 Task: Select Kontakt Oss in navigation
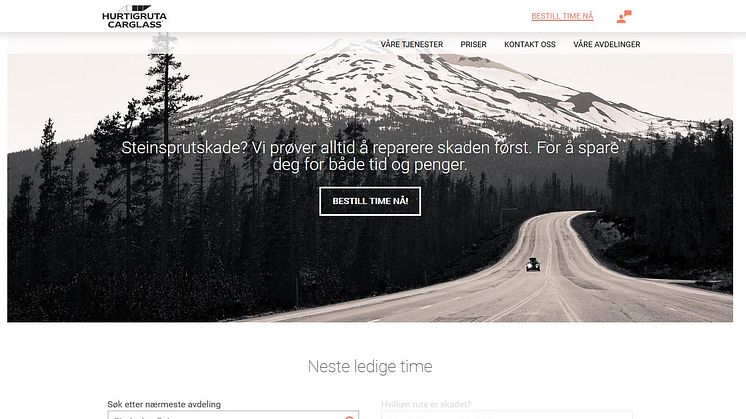pos(530,44)
